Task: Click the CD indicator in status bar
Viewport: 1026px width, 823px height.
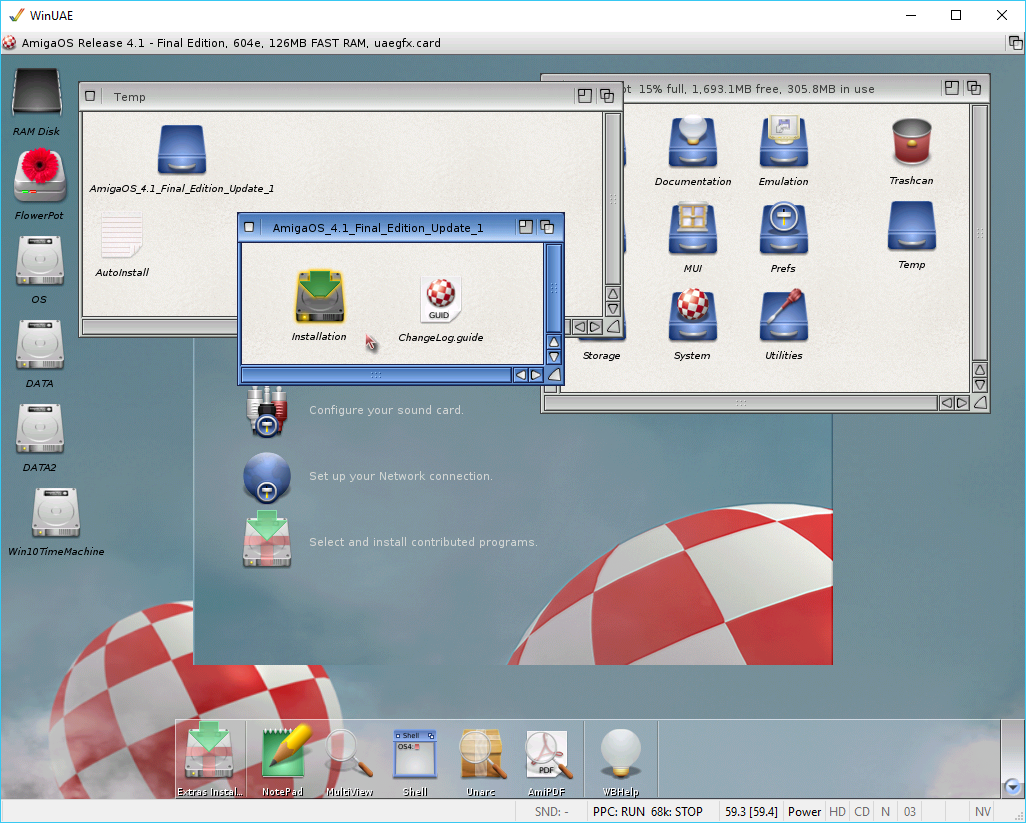Action: tap(862, 811)
